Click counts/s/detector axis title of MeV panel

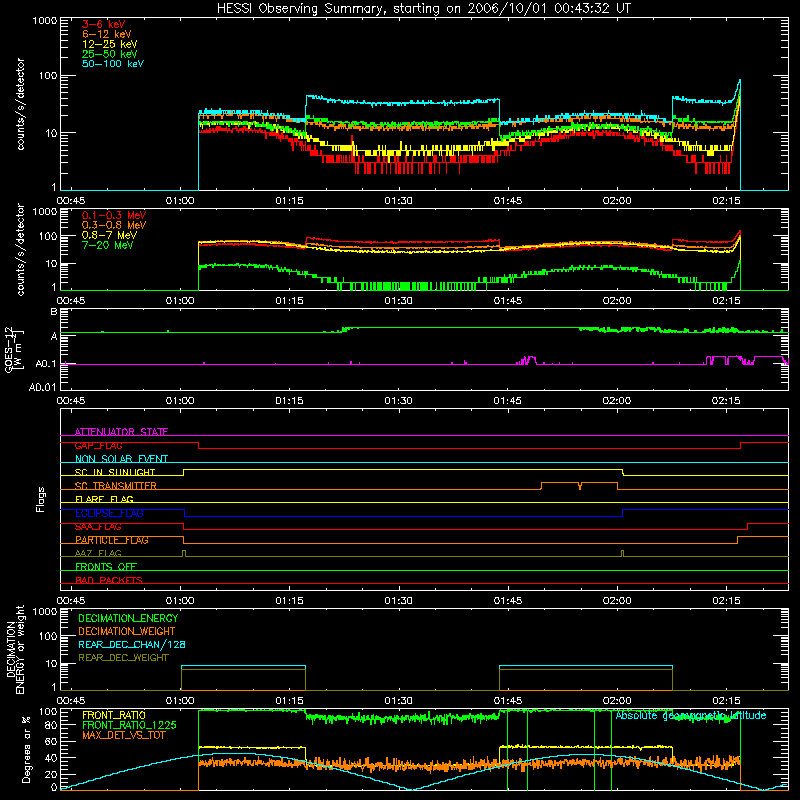point(20,249)
